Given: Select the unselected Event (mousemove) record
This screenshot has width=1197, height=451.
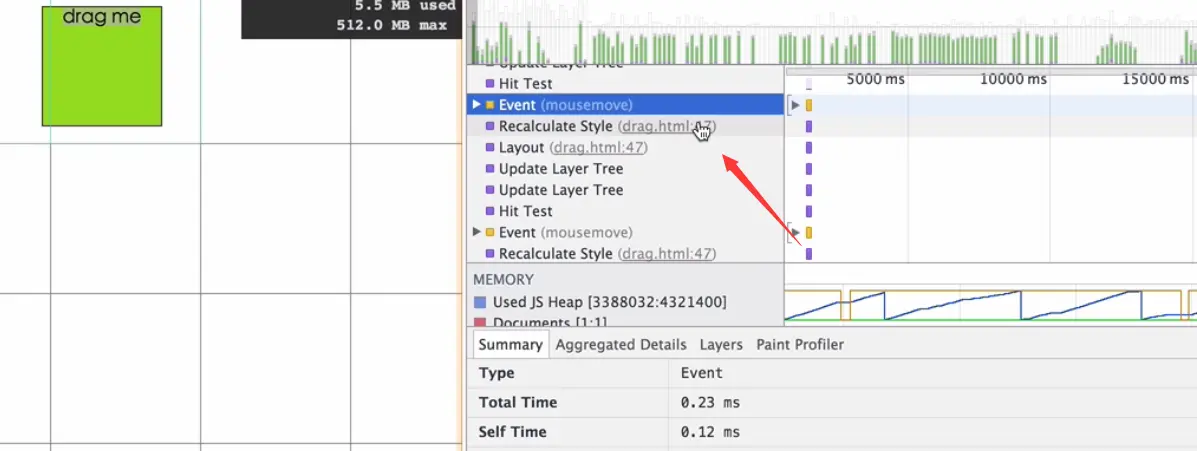Looking at the screenshot, I should pos(625,232).
